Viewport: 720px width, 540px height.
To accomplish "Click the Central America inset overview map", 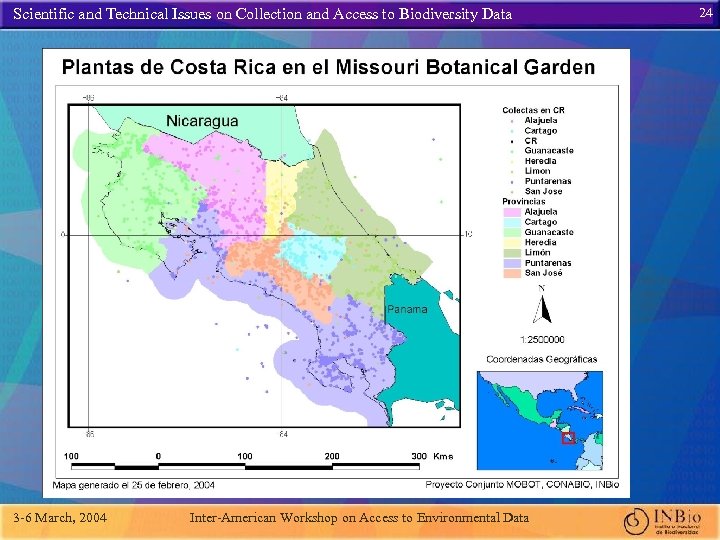I will (540, 420).
